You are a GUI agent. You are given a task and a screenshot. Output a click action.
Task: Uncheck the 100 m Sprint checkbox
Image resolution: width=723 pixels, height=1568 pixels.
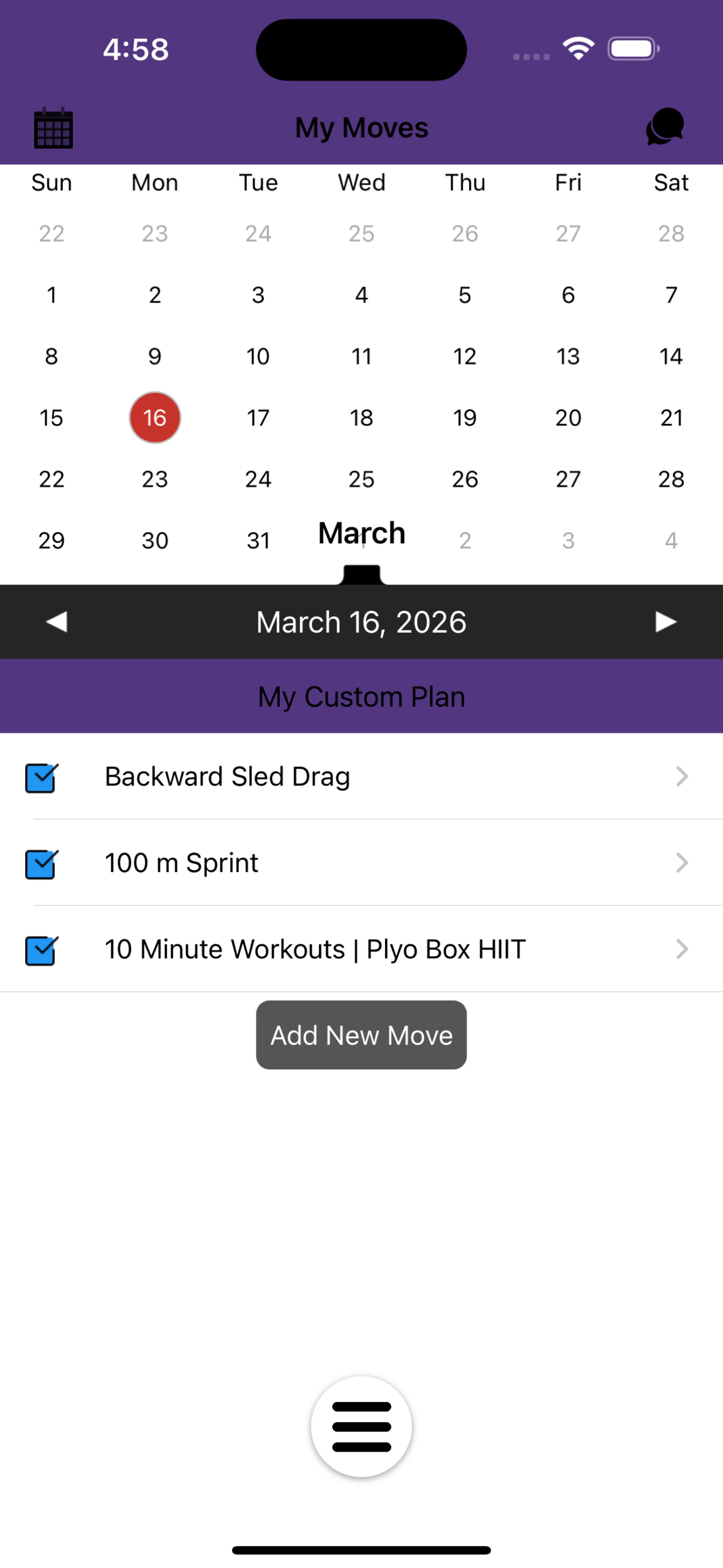point(41,864)
